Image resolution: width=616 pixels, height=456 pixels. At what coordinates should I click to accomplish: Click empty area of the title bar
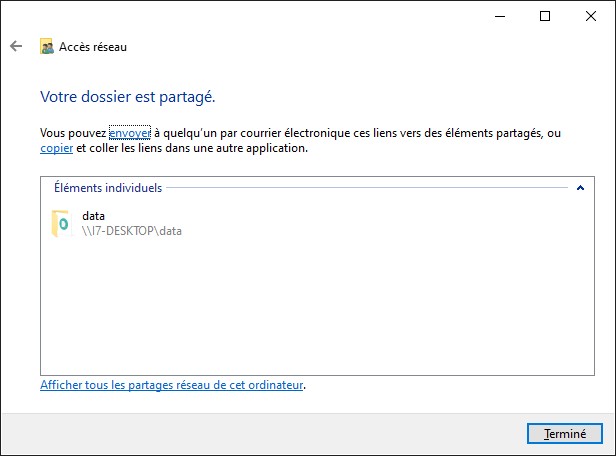click(250, 16)
